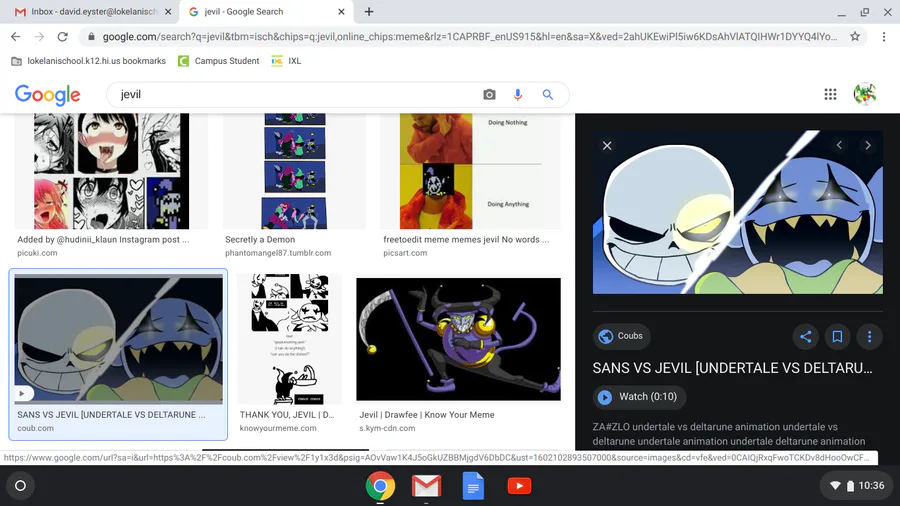The width and height of the screenshot is (900, 506).
Task: Launch Chrome from the shelf
Action: click(380, 486)
